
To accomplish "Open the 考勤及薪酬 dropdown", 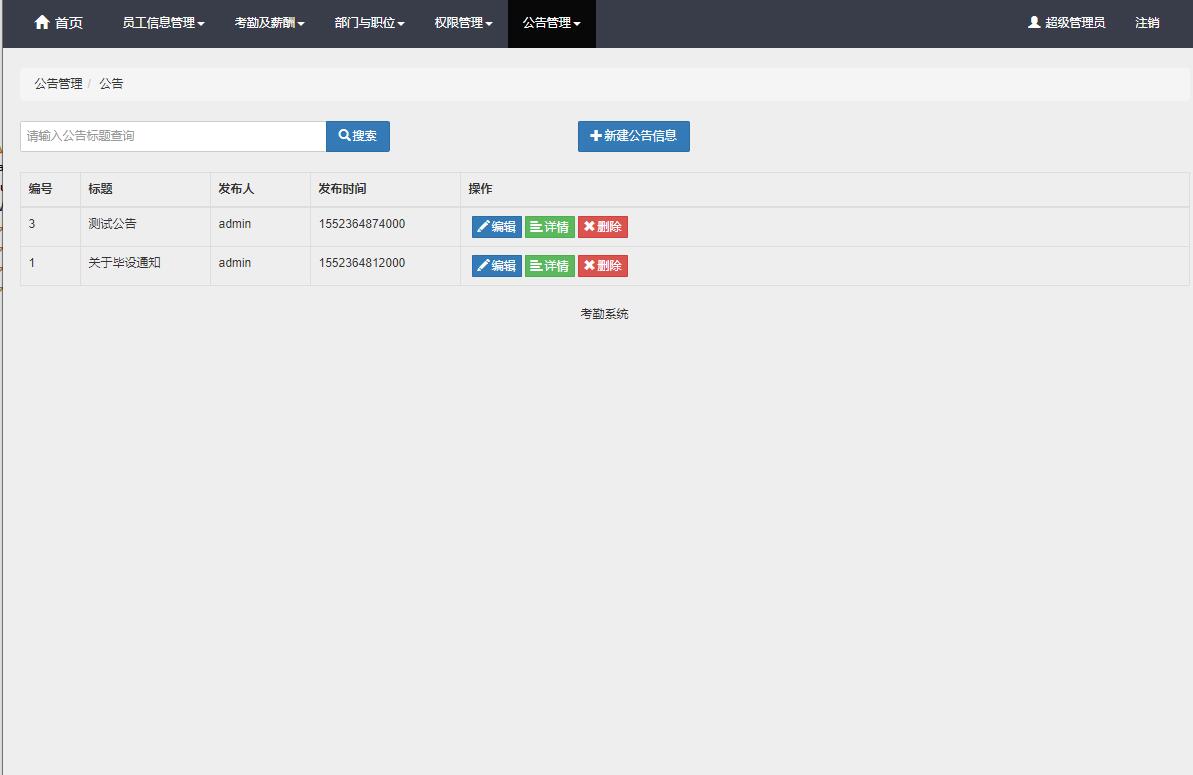I will click(269, 23).
